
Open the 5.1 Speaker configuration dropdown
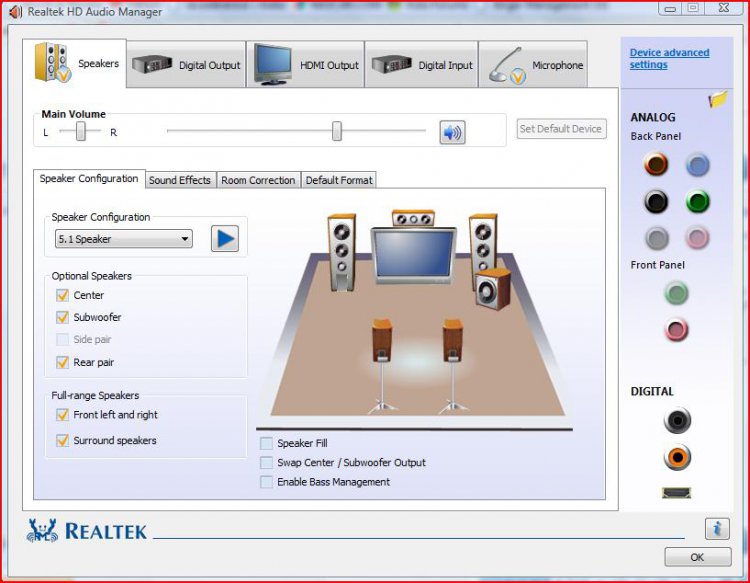124,239
